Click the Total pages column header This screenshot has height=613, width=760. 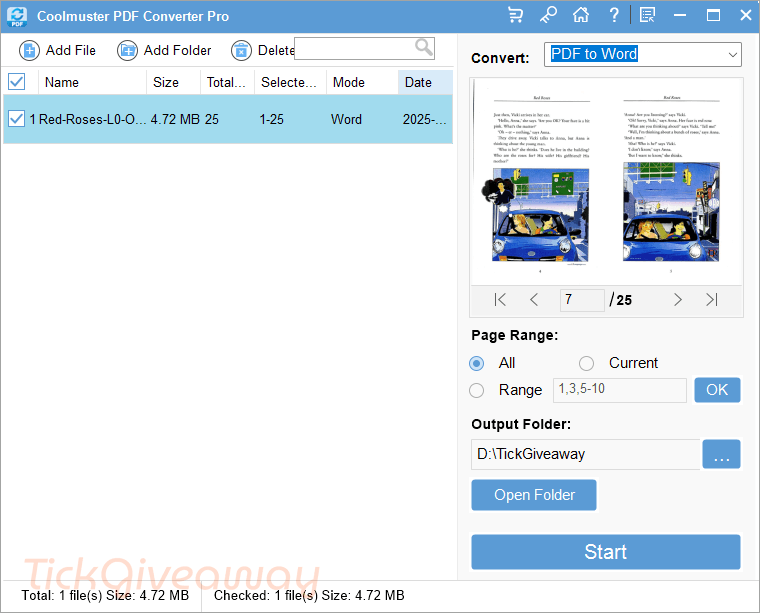point(227,82)
